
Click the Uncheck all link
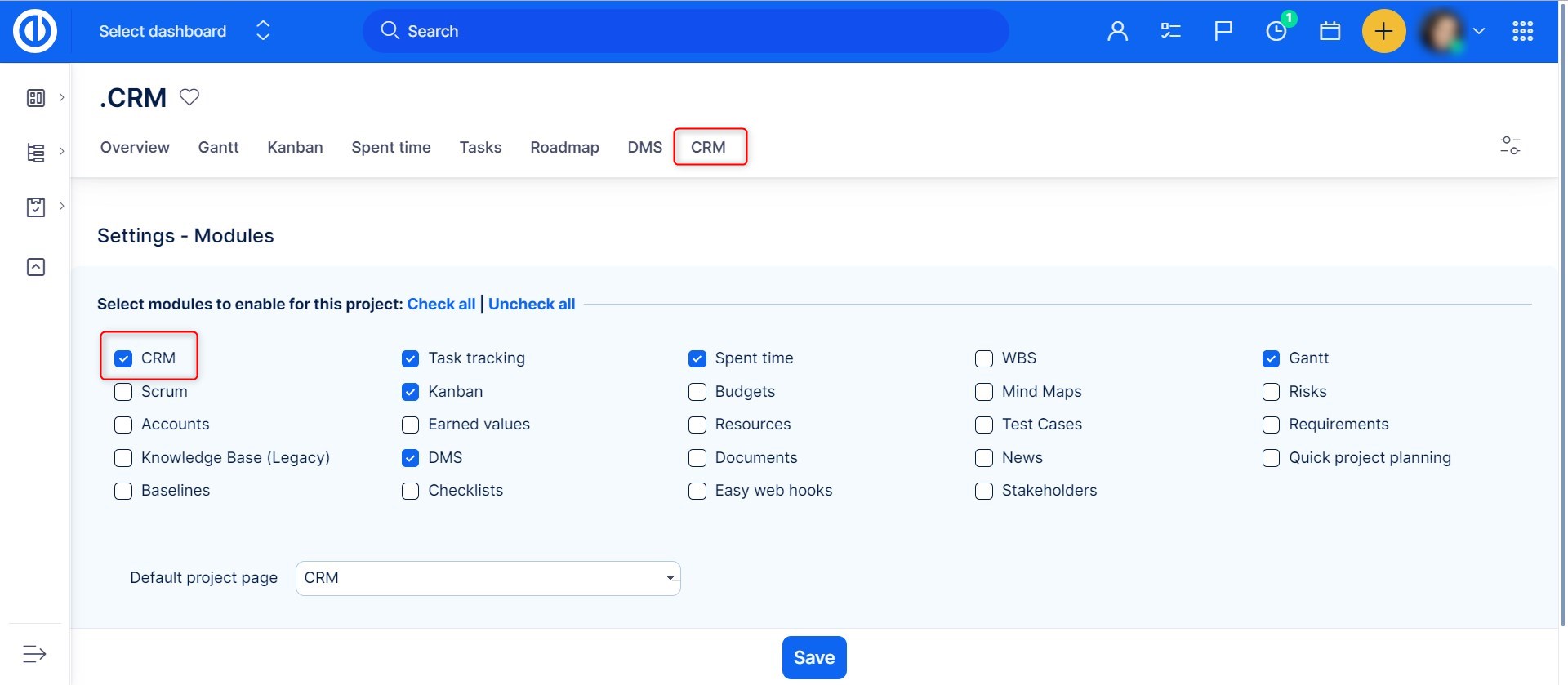532,304
